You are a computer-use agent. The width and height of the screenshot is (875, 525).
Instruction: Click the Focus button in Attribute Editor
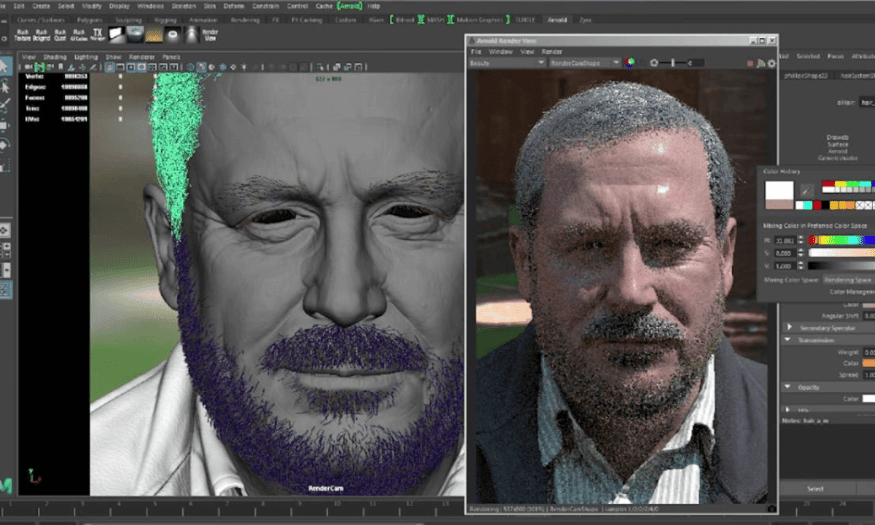coord(835,56)
